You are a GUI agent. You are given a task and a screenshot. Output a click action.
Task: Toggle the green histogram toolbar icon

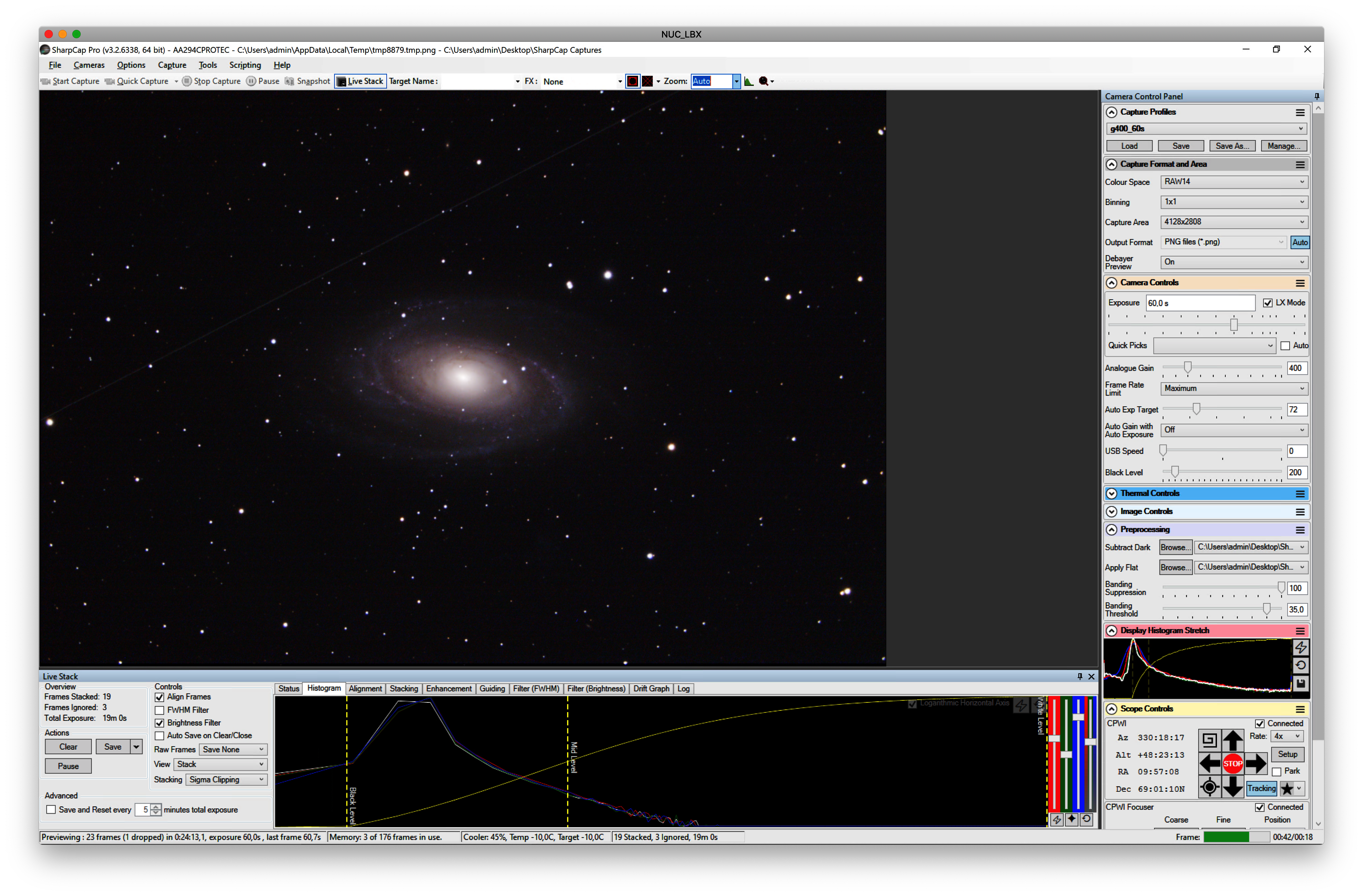coord(749,81)
